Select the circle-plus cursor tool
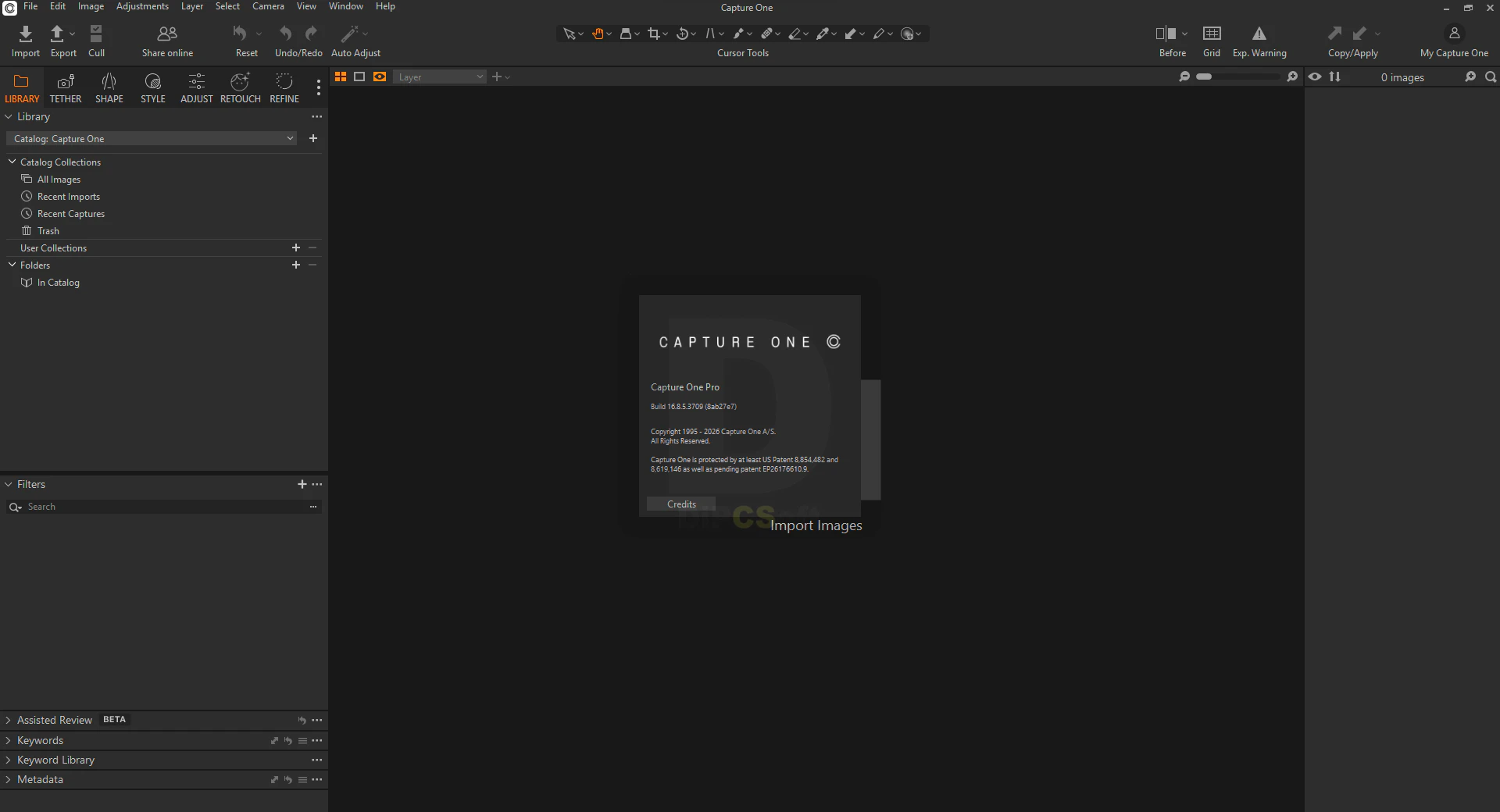Viewport: 1500px width, 812px height. coord(907,34)
